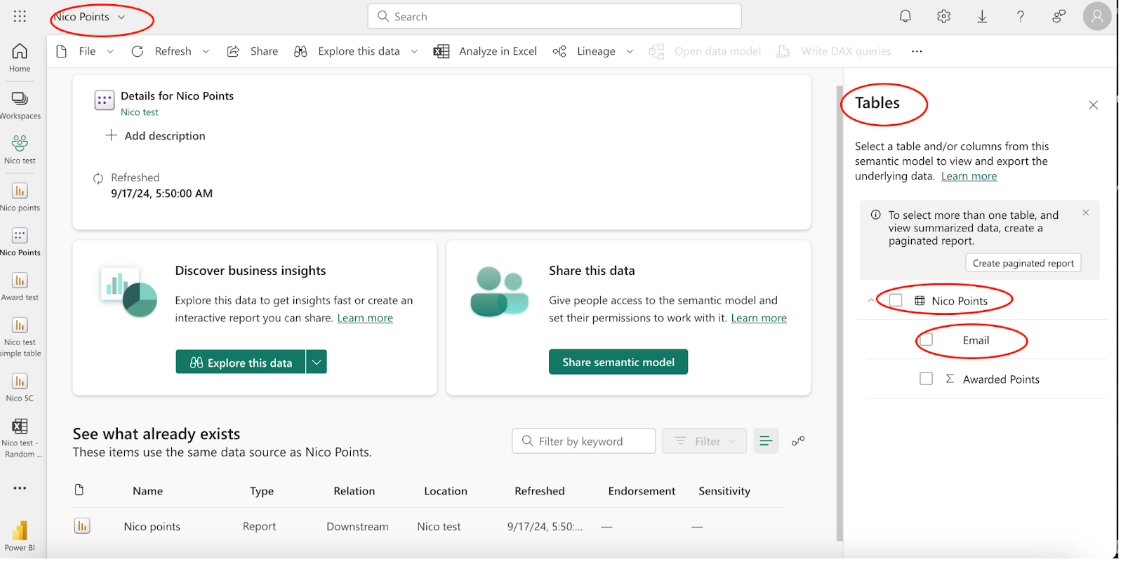
Task: Click the feedback people icon in header
Action: (x=1059, y=16)
